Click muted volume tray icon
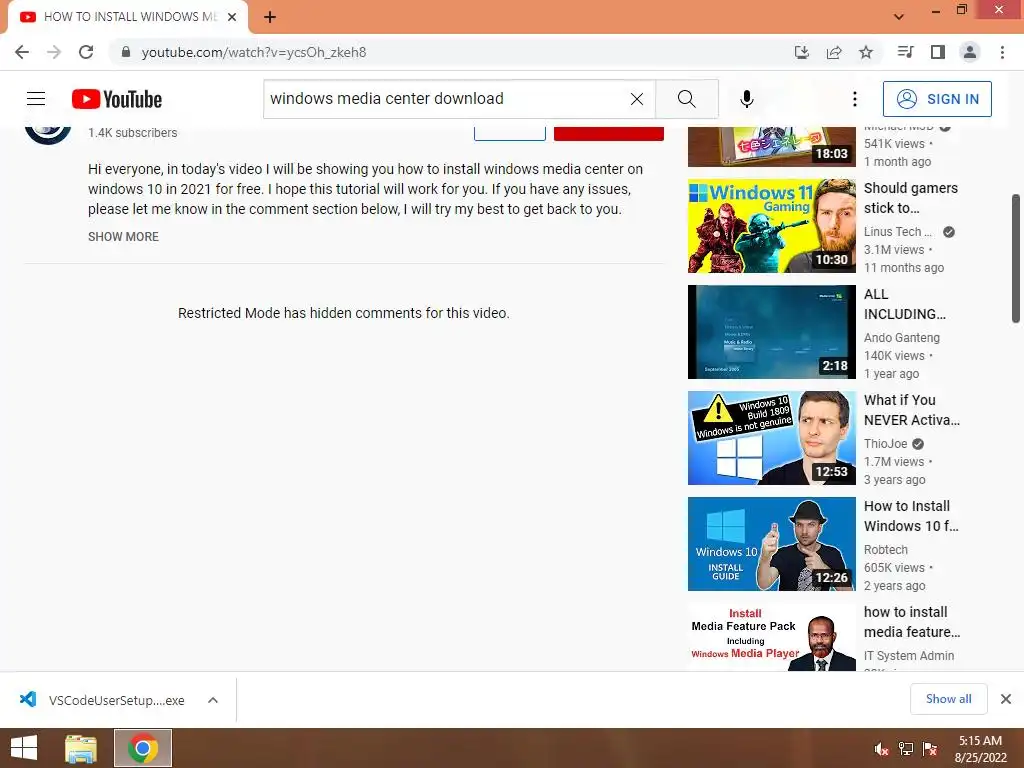1024x768 pixels. click(881, 749)
